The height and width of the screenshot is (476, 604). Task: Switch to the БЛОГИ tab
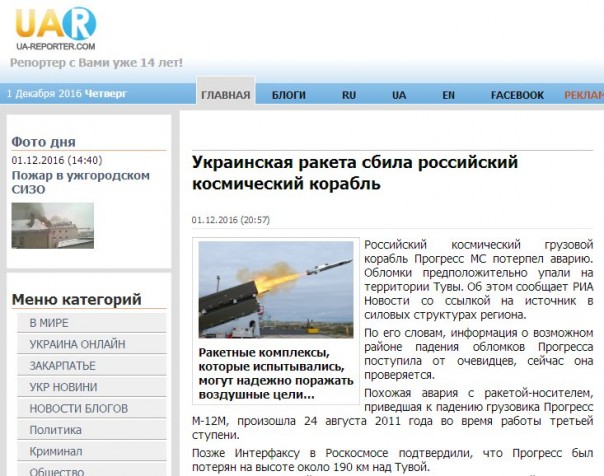point(289,95)
